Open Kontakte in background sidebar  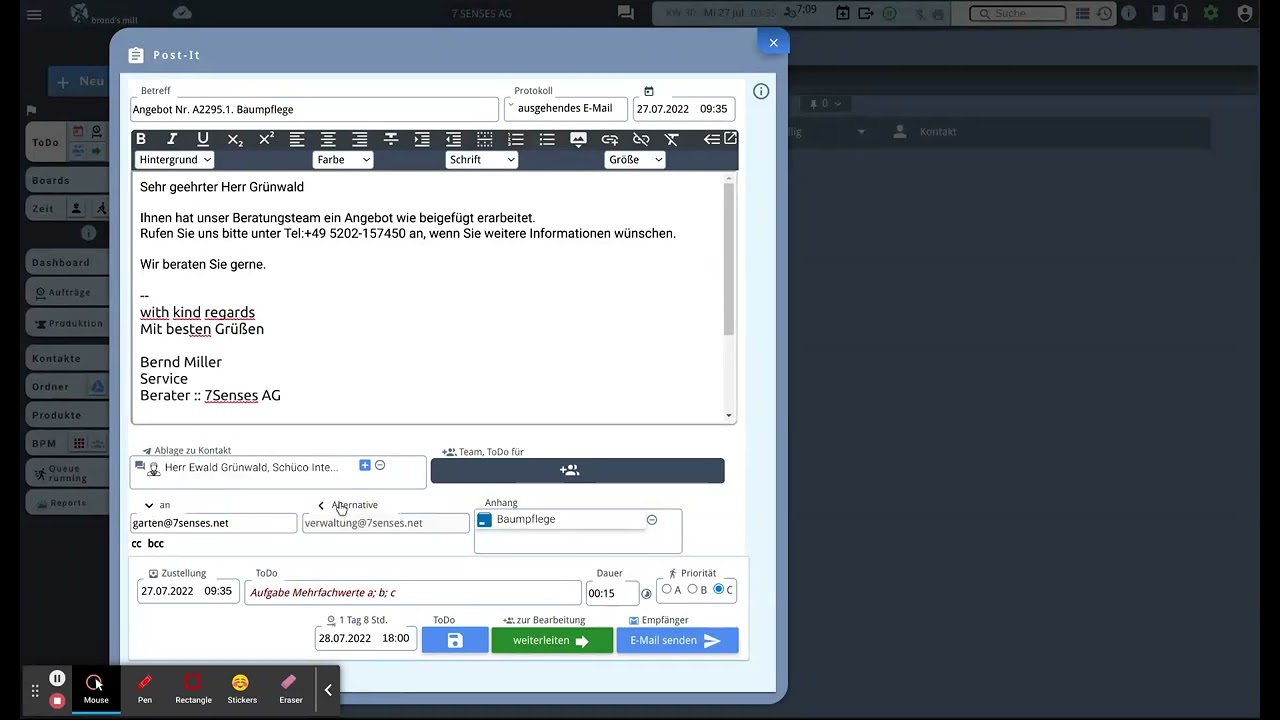pyautogui.click(x=67, y=359)
